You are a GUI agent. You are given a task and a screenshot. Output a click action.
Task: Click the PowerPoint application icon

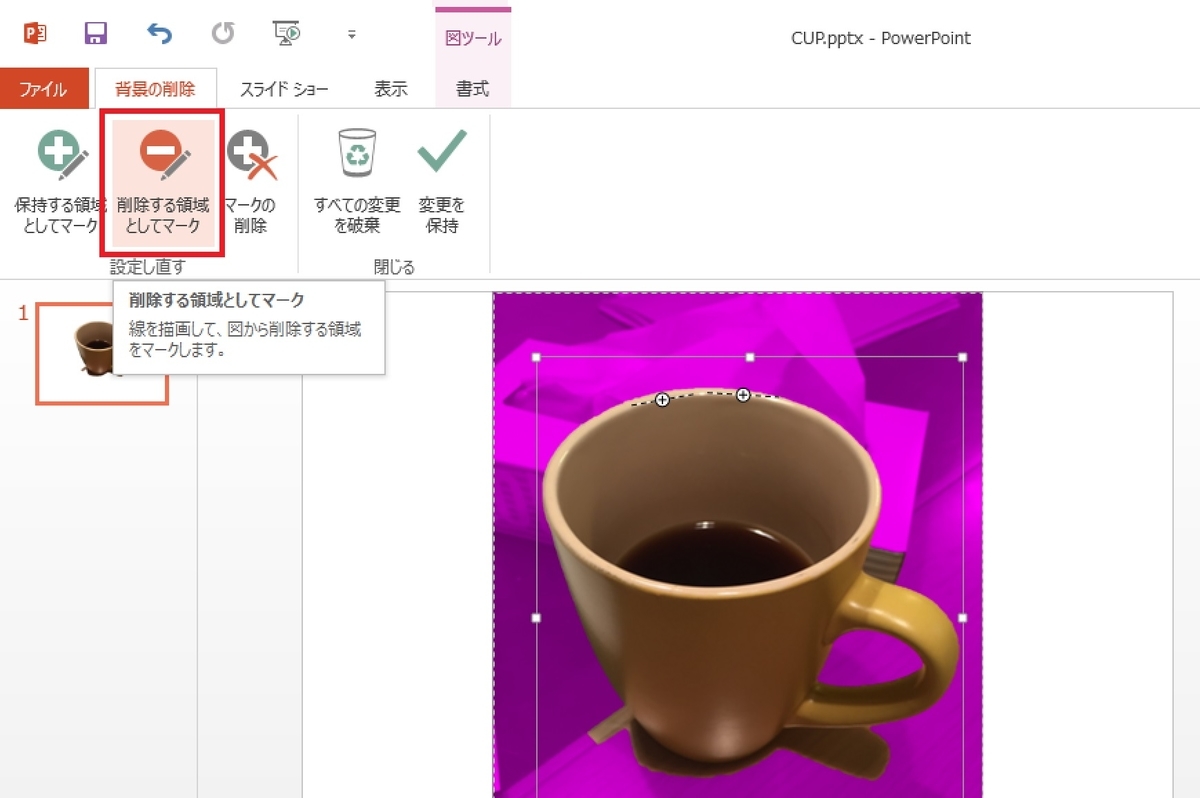(x=35, y=34)
